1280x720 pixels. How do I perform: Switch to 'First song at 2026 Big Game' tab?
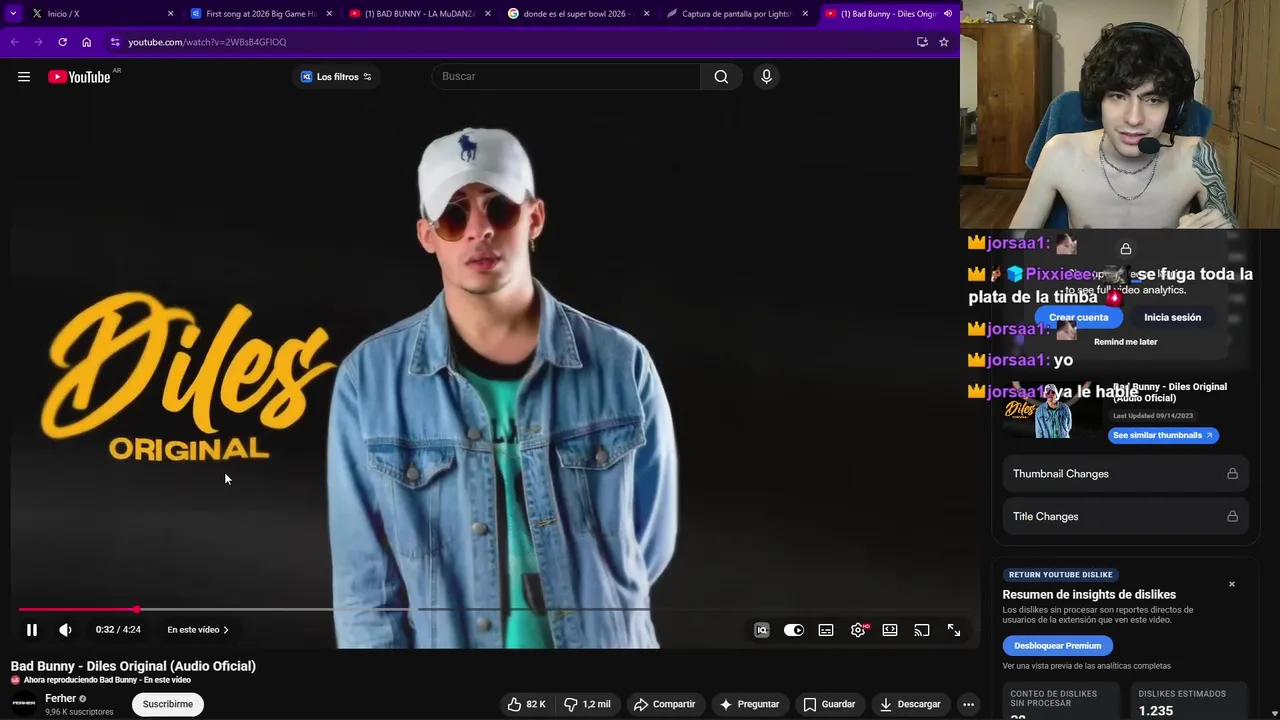pyautogui.click(x=260, y=14)
